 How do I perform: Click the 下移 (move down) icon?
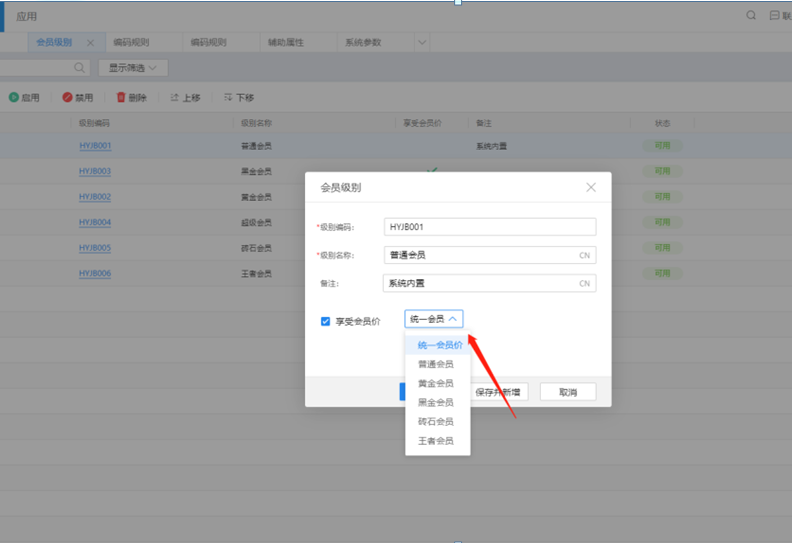229,98
